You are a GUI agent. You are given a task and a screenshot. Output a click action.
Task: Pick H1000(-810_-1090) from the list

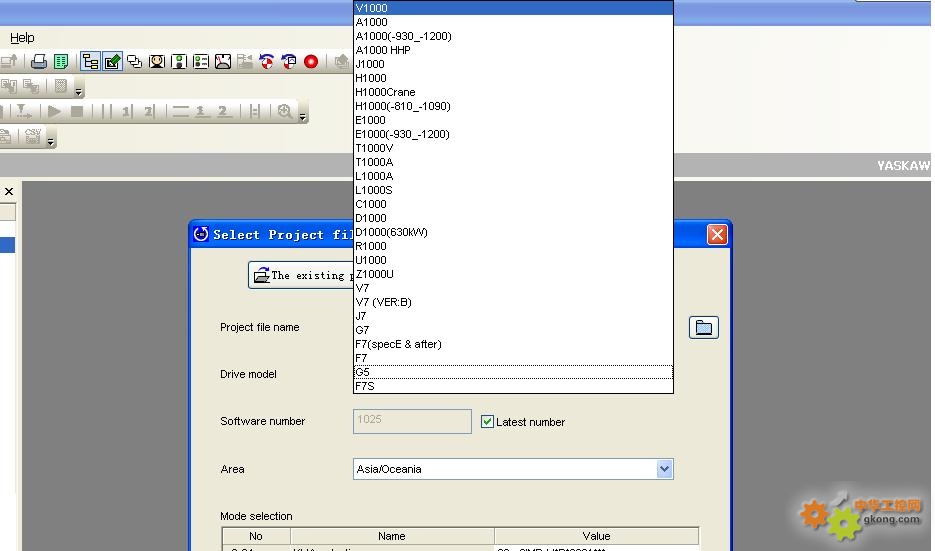click(513, 106)
